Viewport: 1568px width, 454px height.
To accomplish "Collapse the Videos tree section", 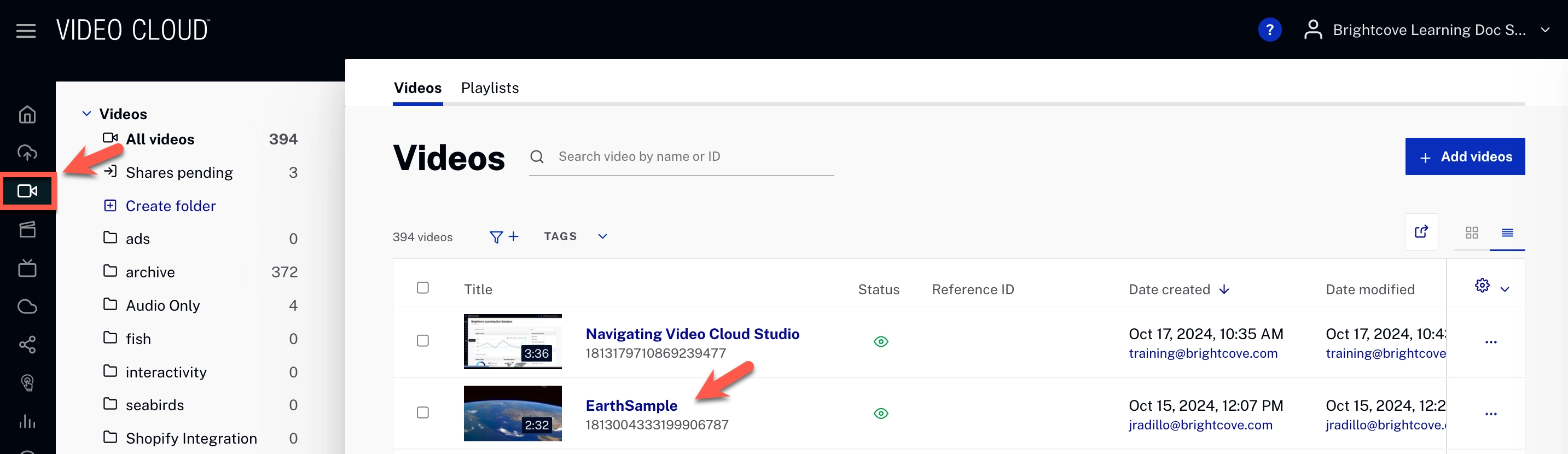I will point(87,114).
